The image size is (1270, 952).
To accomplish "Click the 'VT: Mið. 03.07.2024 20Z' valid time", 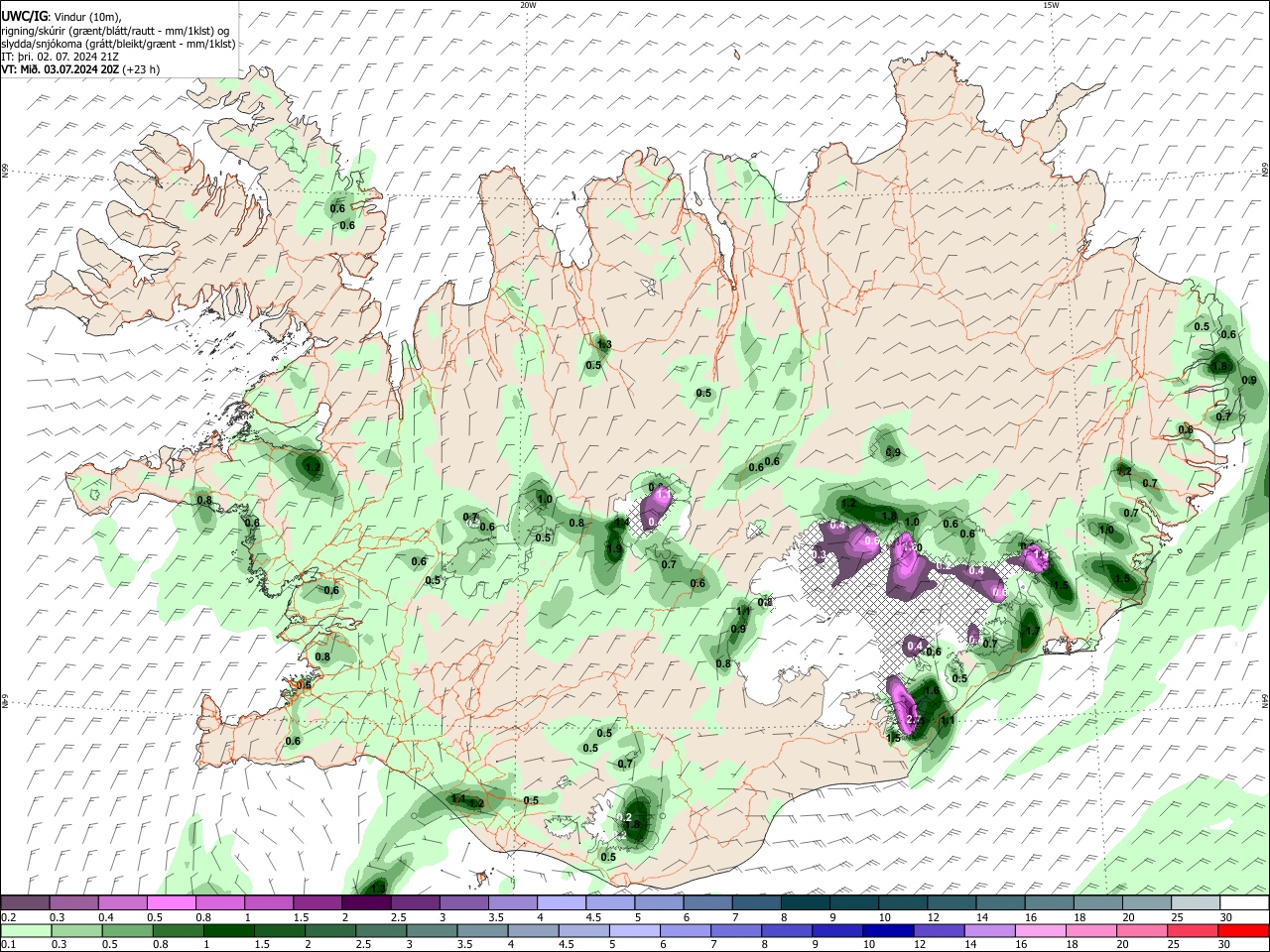I will [x=61, y=69].
